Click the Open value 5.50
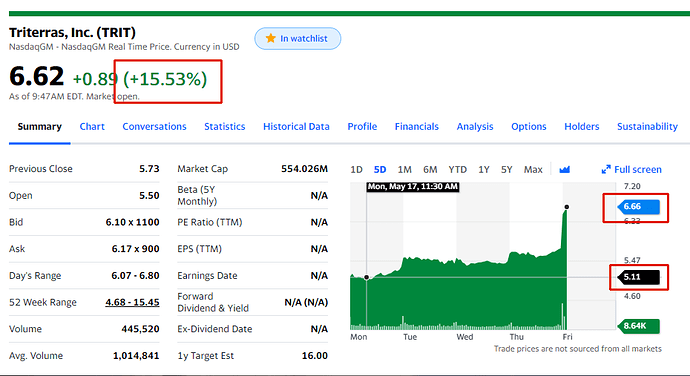This screenshot has height=376, width=690. pos(149,195)
